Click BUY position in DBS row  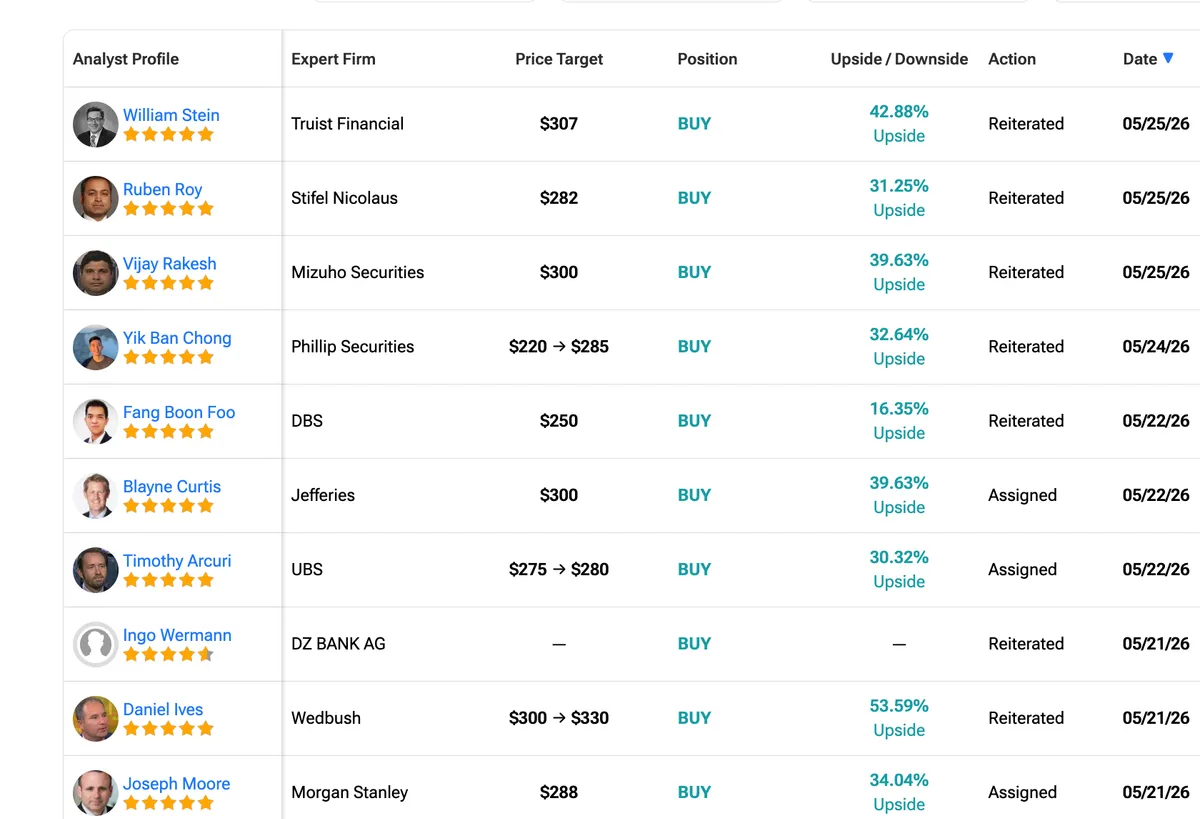pos(694,421)
